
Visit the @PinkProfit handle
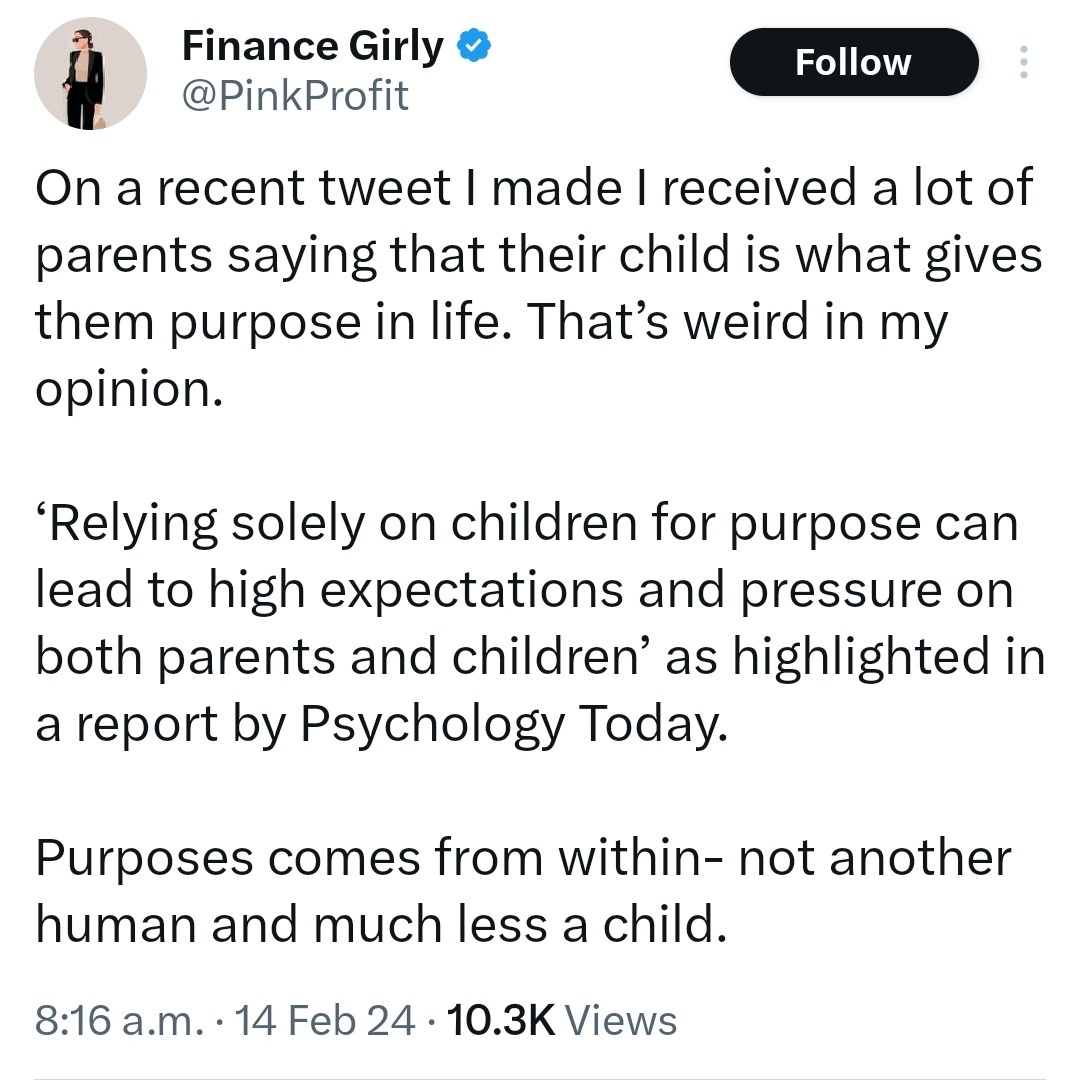(295, 95)
